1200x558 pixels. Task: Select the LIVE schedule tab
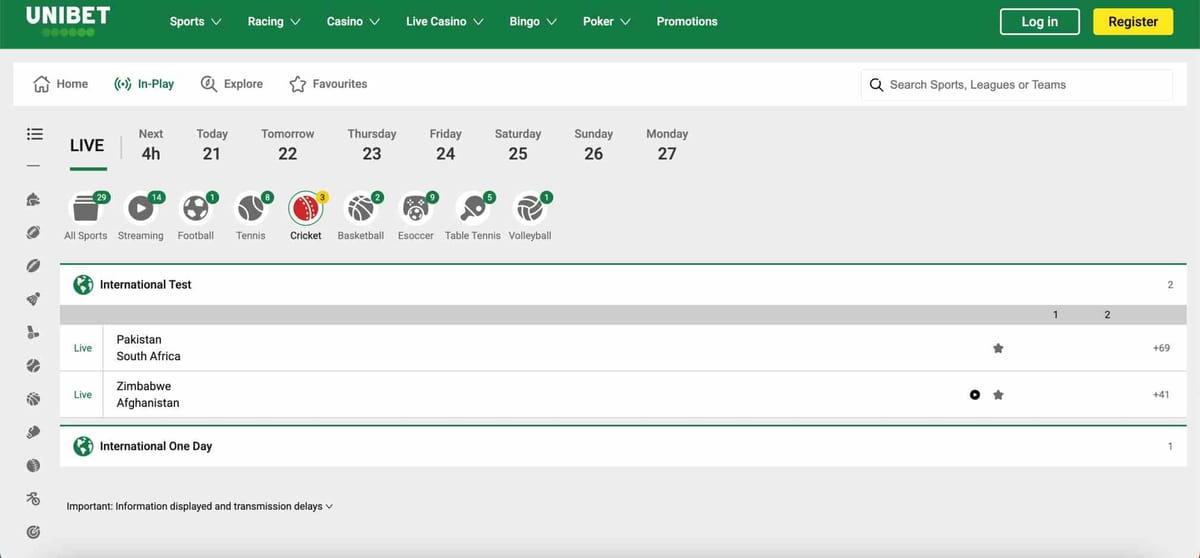point(87,146)
